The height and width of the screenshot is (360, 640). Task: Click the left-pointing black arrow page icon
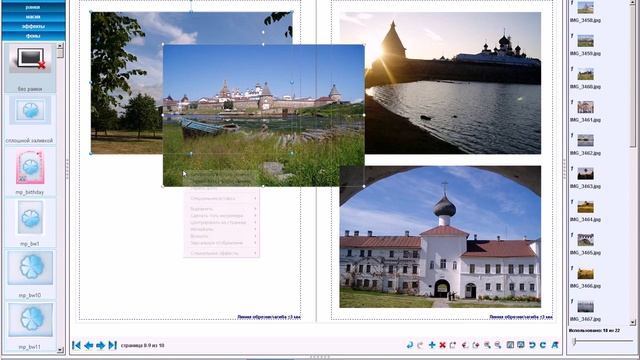(x=465, y=345)
